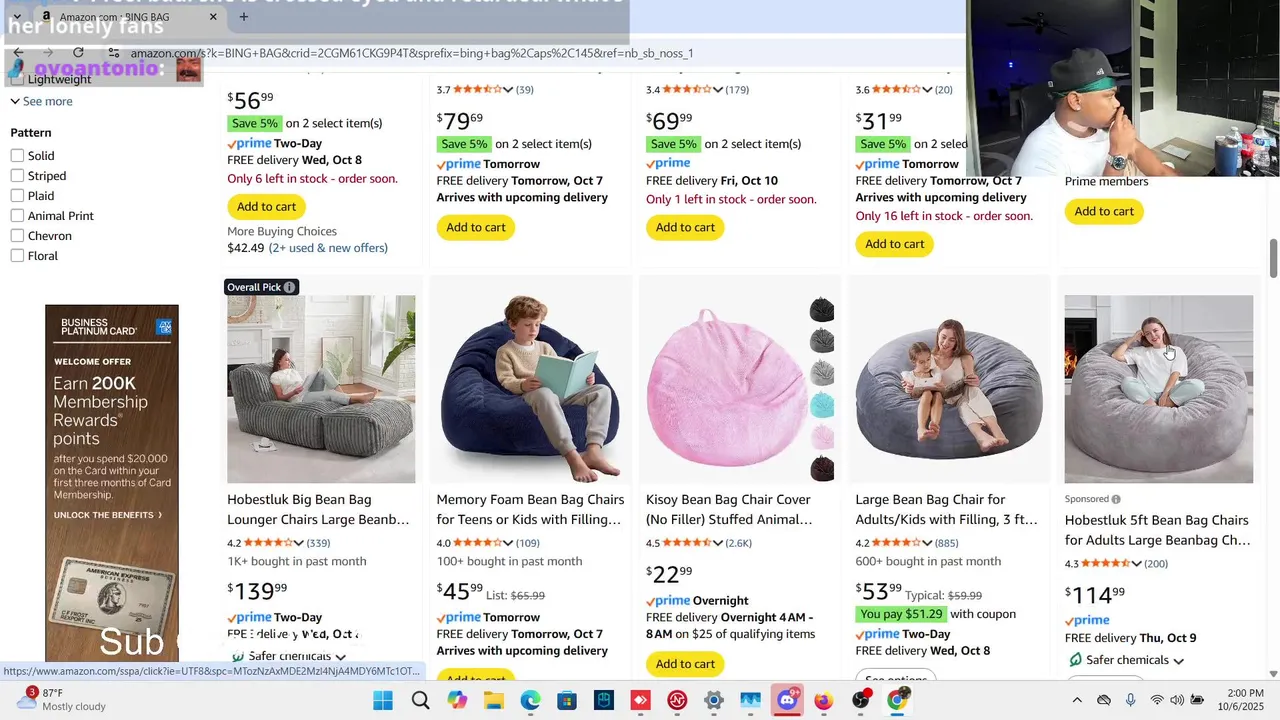1280x720 pixels.
Task: Open File Explorer in the taskbar
Action: click(494, 700)
